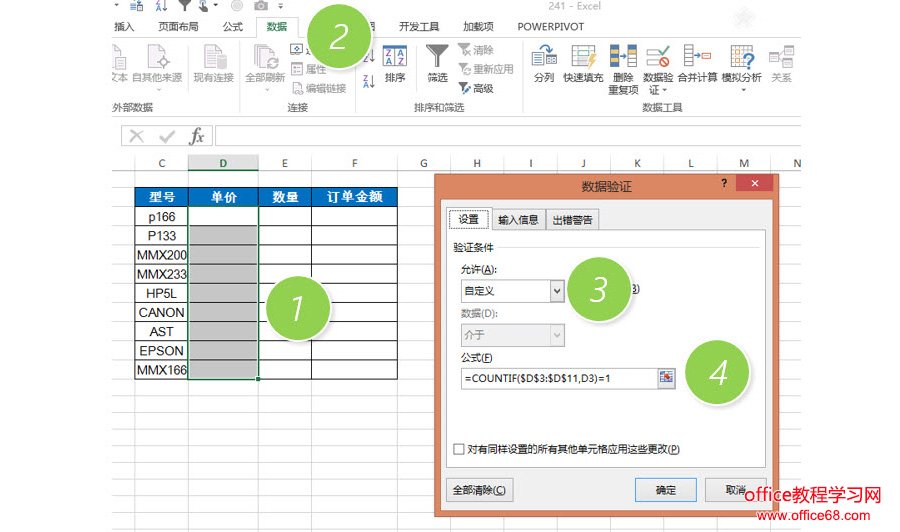
Task: Click the 订单金额 header cell
Action: click(354, 197)
